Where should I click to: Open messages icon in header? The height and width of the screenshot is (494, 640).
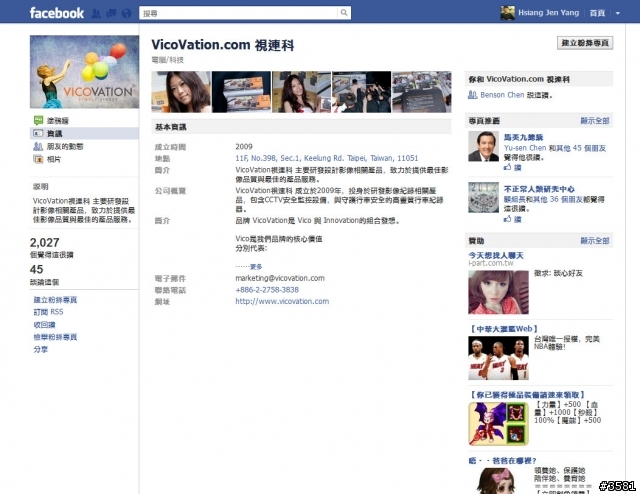[x=111, y=13]
